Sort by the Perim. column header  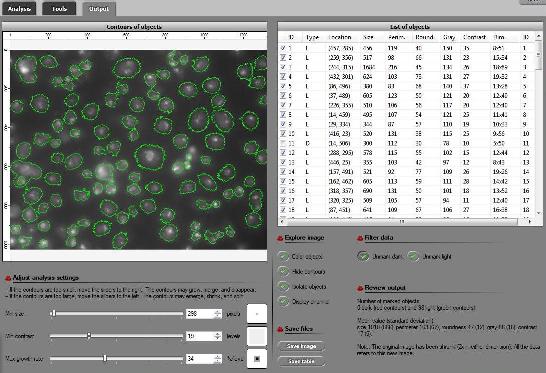point(397,37)
